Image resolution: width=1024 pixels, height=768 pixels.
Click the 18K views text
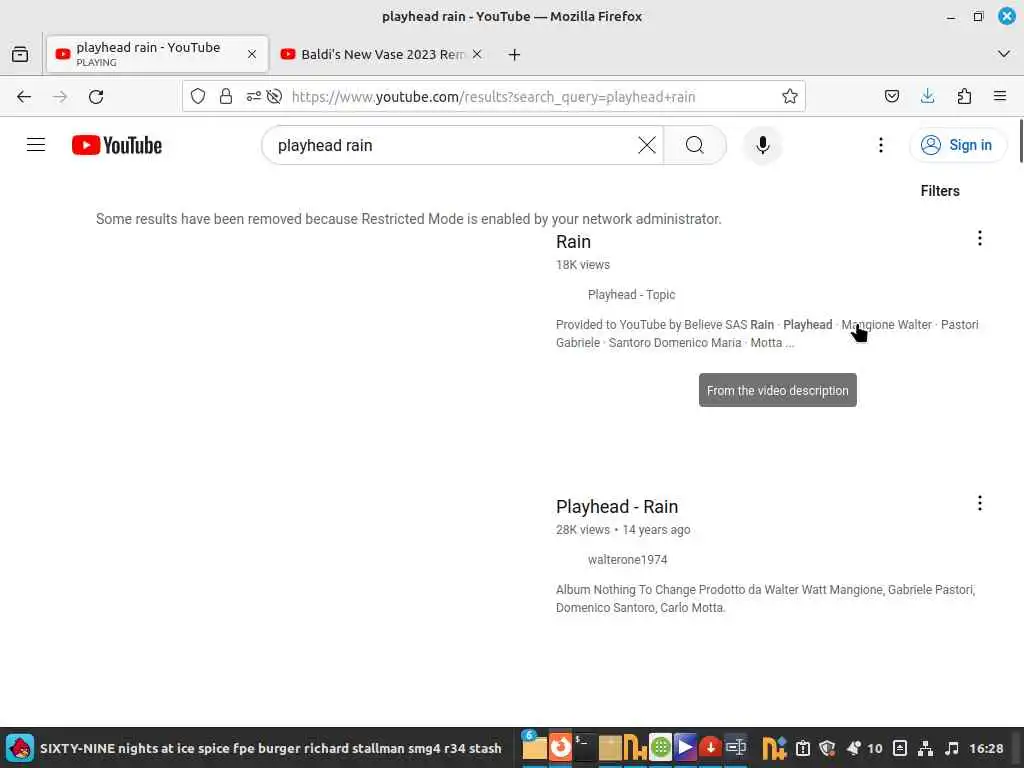click(x=583, y=264)
